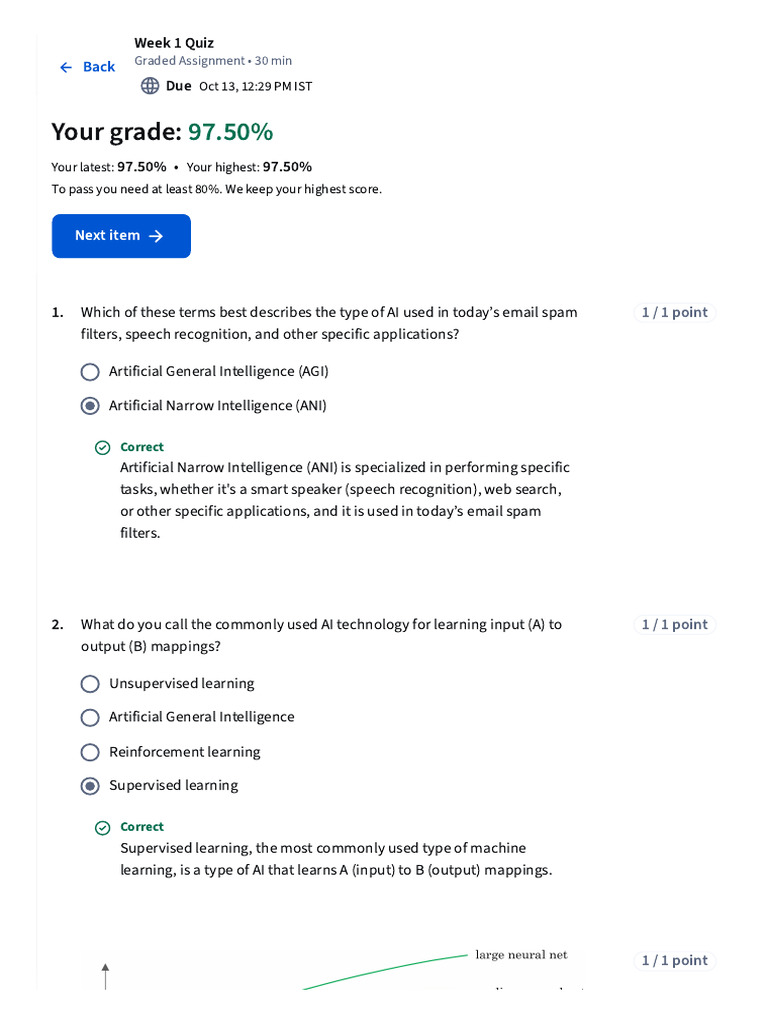Select Artificial General Intelligence (AGI) radio option
Image resolution: width=768 pixels, height=1024 pixels.
(90, 372)
